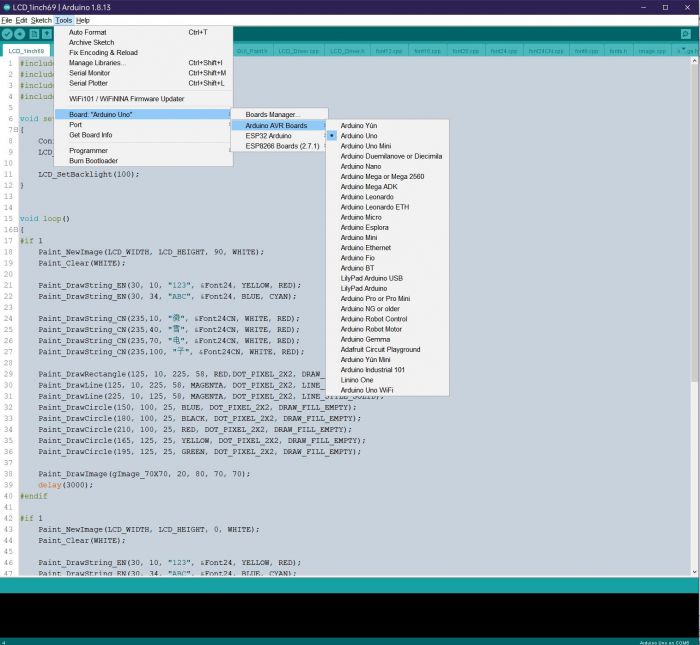
Task: Open Serial Monitor from Tools menu
Action: pos(143,73)
